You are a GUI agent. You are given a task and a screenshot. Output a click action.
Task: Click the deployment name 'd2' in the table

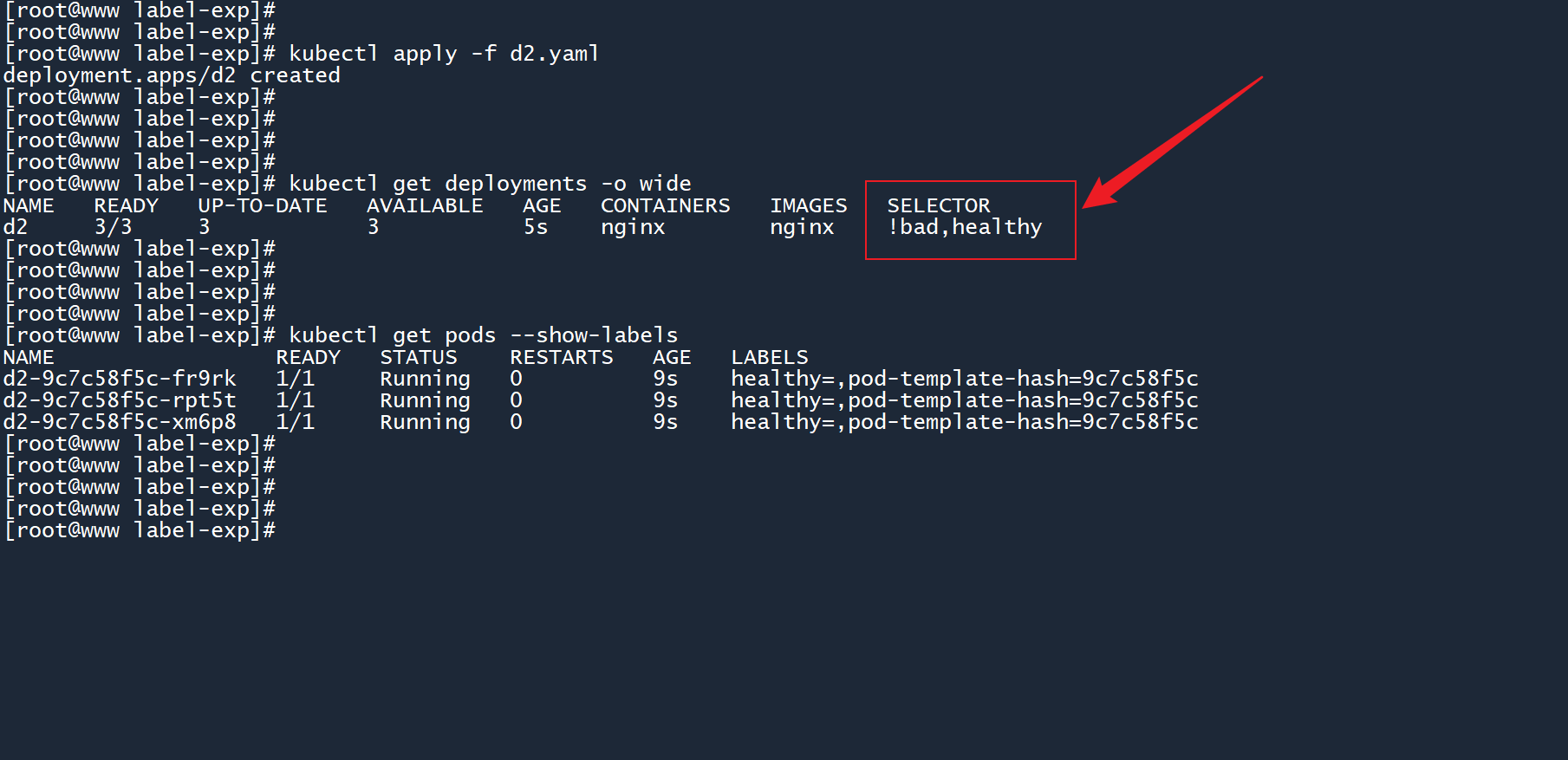[16, 227]
